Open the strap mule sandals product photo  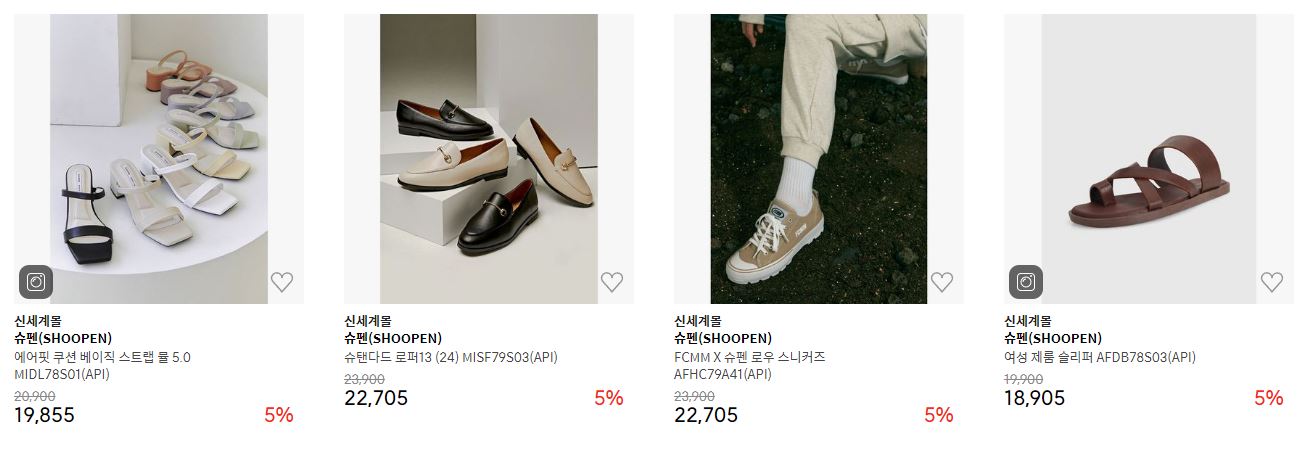(x=159, y=159)
